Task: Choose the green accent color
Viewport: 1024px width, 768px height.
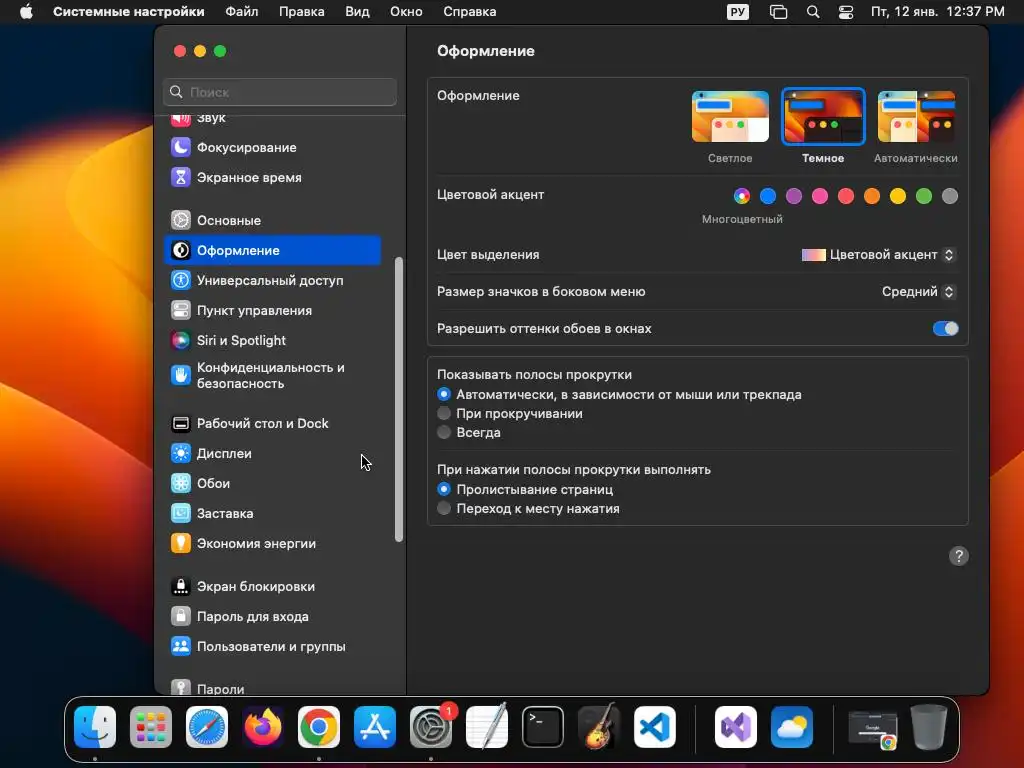Action: pos(924,196)
